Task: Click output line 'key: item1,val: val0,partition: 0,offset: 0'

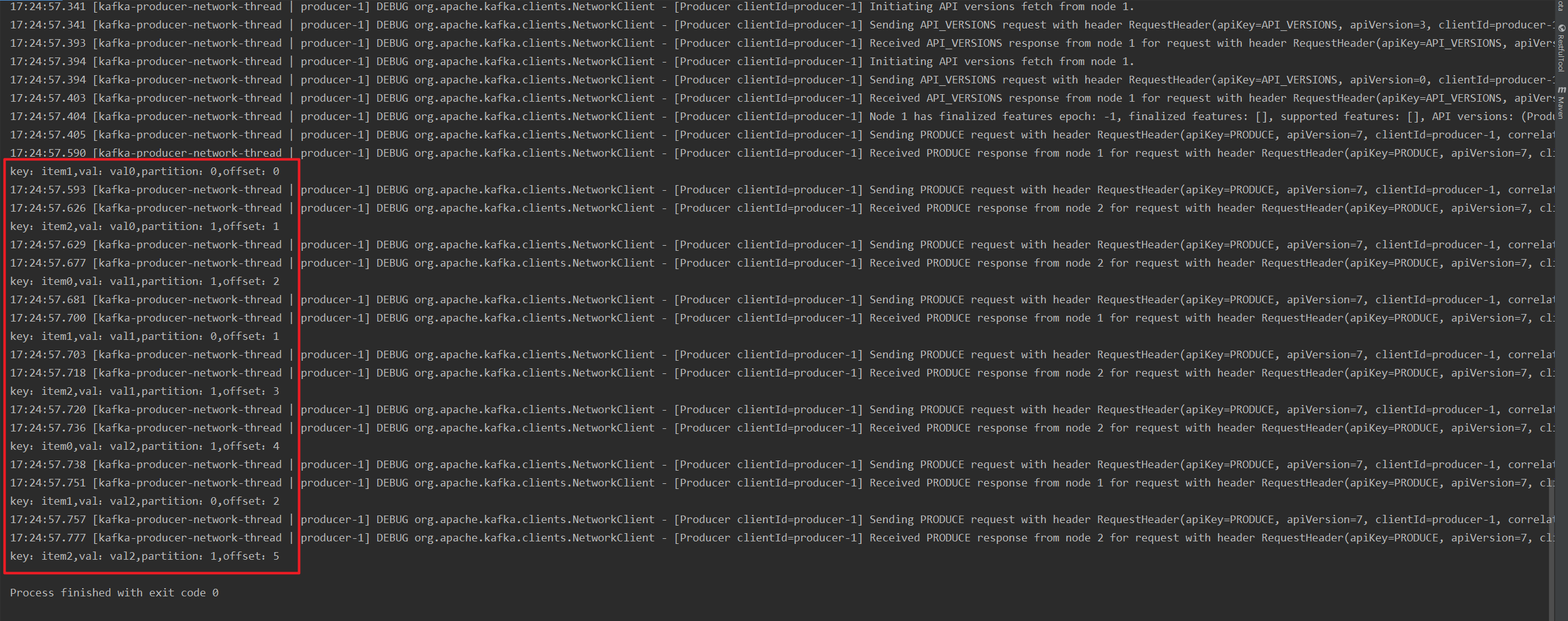Action: (x=145, y=171)
